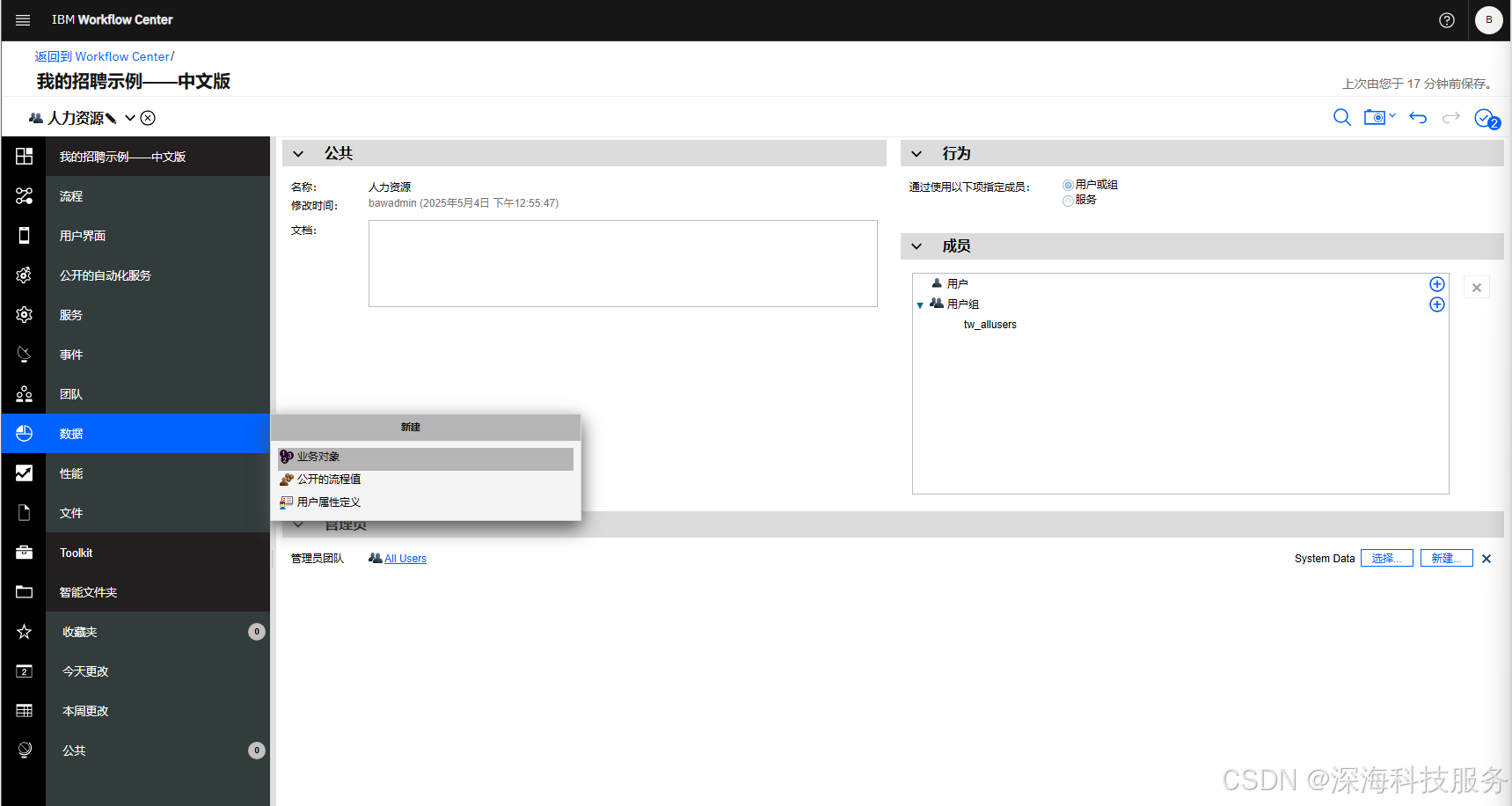Click the 选择... button for manager team
The width and height of the screenshot is (1512, 806).
pos(1387,558)
